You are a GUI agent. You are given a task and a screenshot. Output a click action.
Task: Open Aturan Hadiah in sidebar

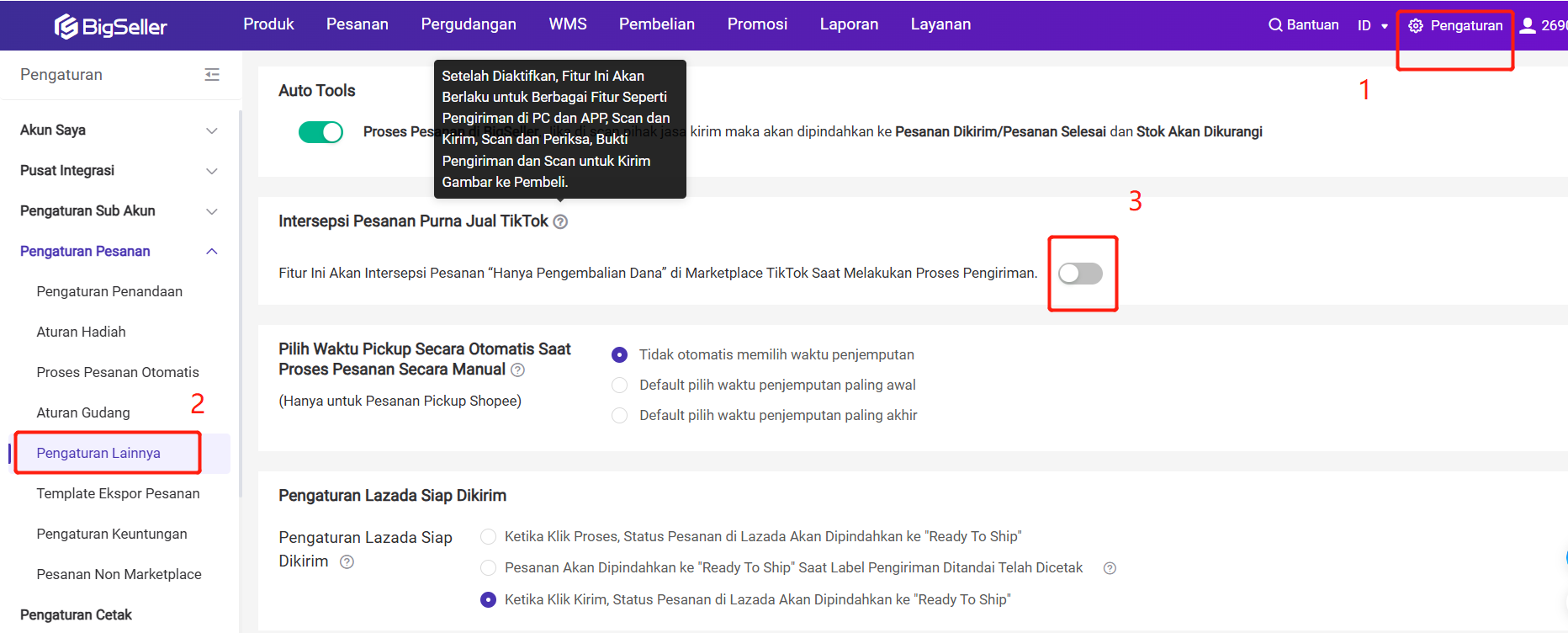(81, 332)
